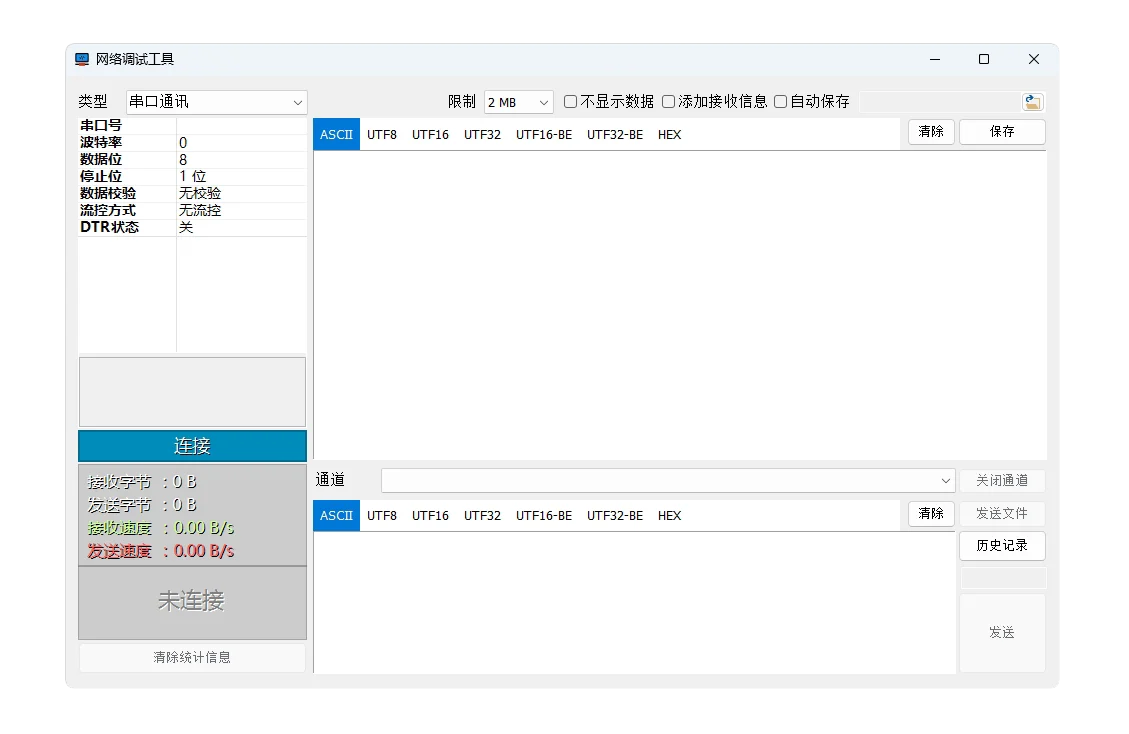Click the 接收字节 0 B readout
Image resolution: width=1129 pixels, height=734 pixels.
tap(143, 482)
